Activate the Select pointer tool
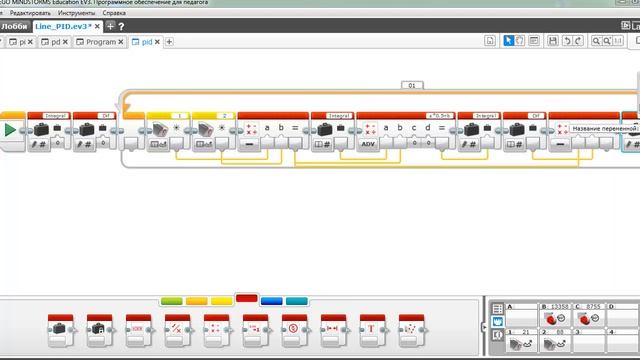This screenshot has height=360, width=640. tap(508, 40)
